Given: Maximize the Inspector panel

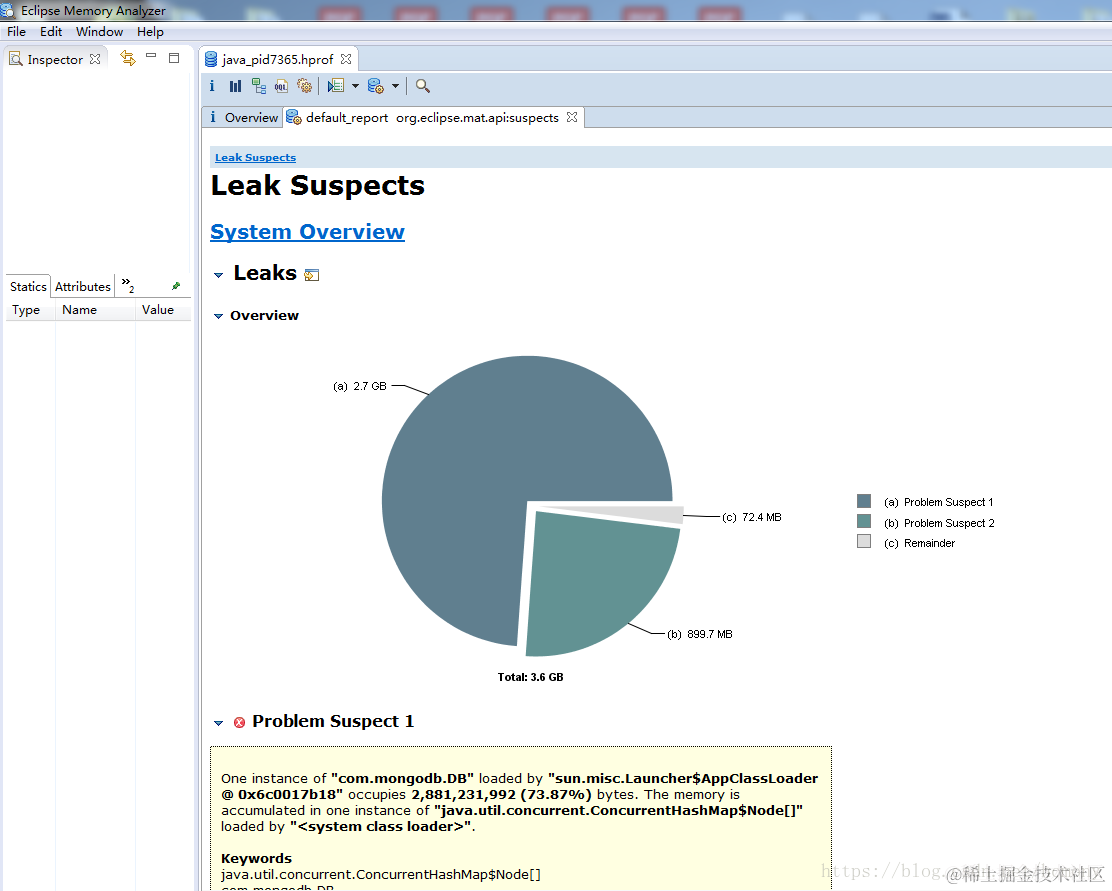Looking at the screenshot, I should (174, 58).
